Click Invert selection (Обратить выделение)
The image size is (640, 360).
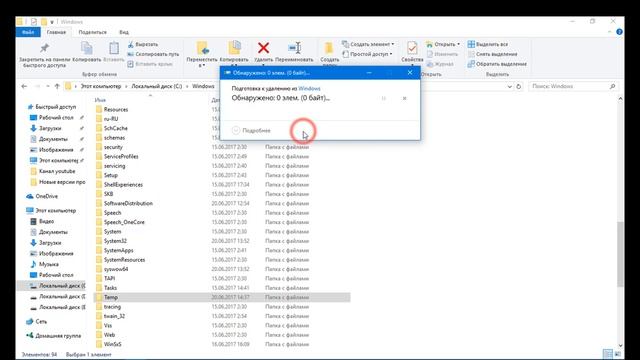point(497,64)
